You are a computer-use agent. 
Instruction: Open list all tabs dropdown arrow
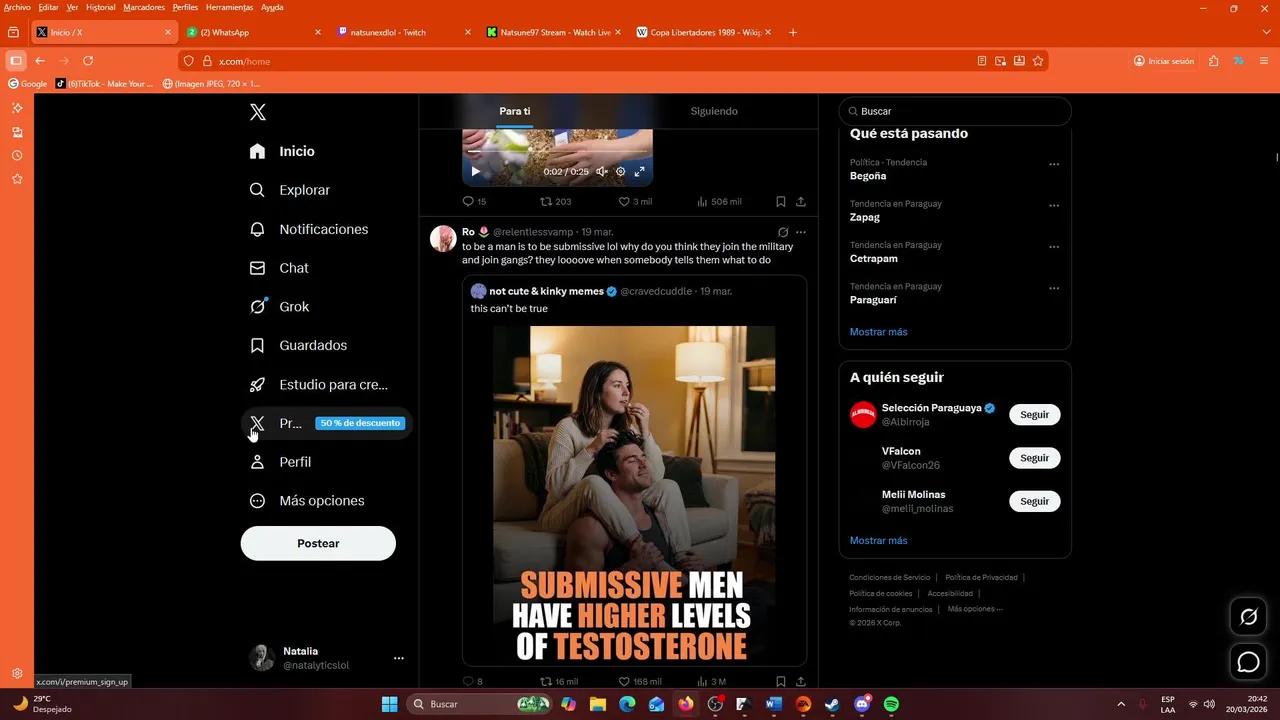(1266, 32)
